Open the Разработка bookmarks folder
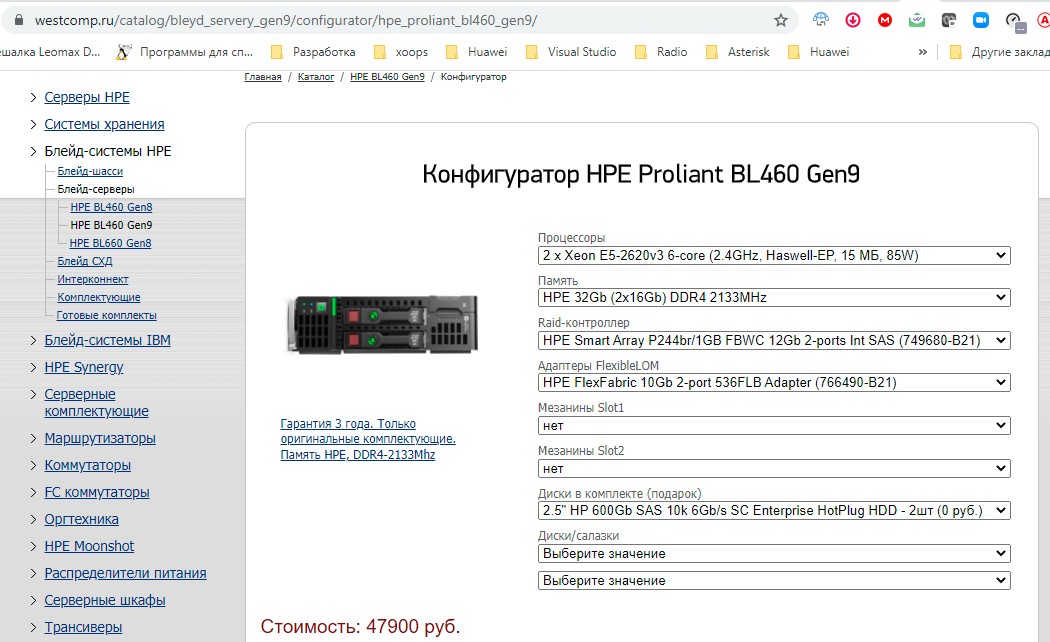Viewport: 1050px width, 642px height. (312, 52)
